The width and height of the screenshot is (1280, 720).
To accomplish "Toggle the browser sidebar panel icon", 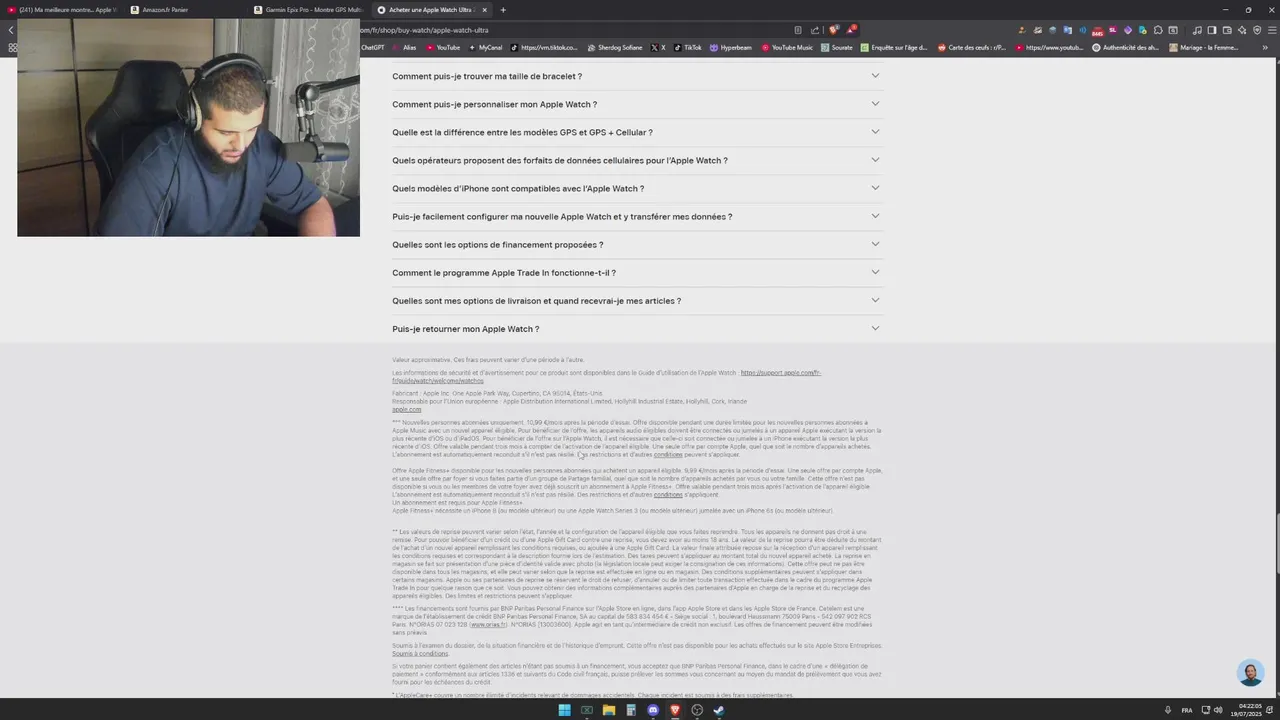I will pos(1211,30).
